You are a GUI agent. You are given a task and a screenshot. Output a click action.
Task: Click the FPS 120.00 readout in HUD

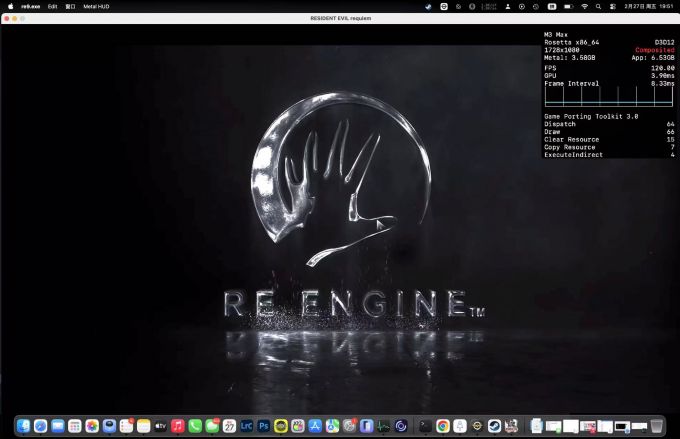tap(609, 68)
